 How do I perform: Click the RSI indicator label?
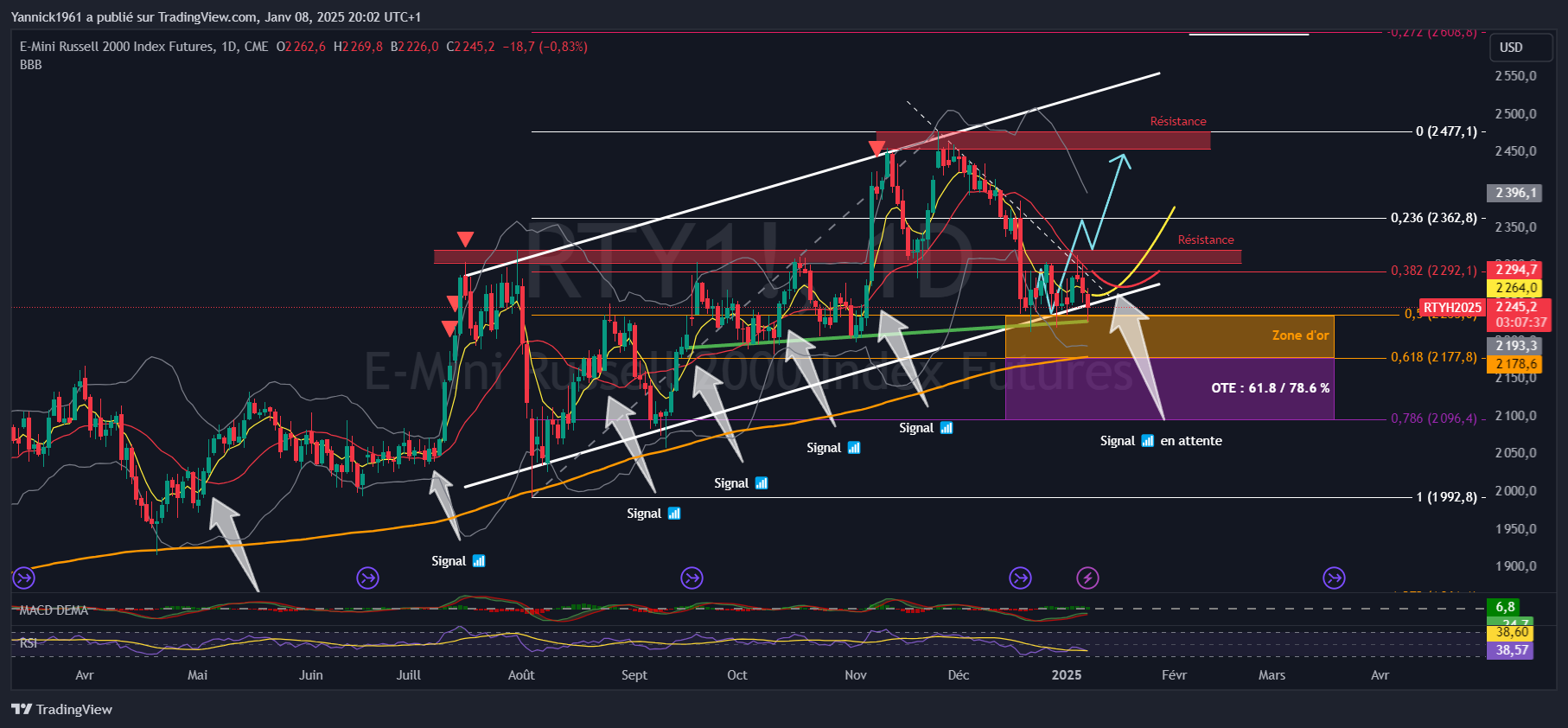point(29,643)
